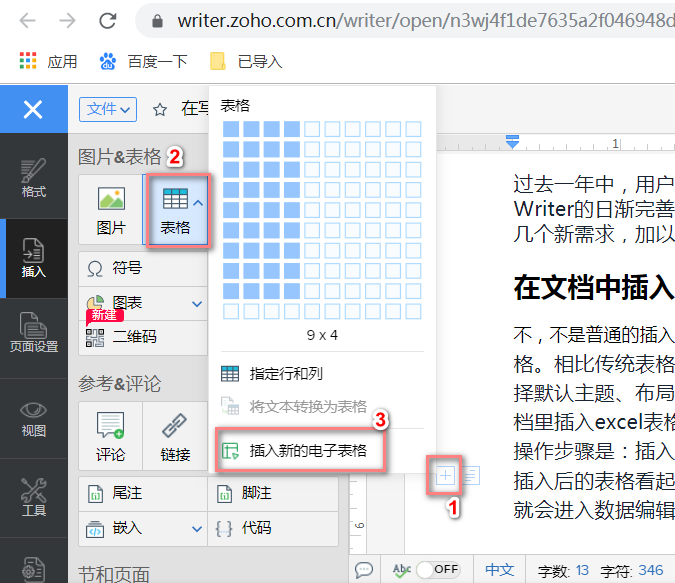675x583 pixels.
Task: Click the paragraph lines icon beside plus
Action: click(471, 476)
